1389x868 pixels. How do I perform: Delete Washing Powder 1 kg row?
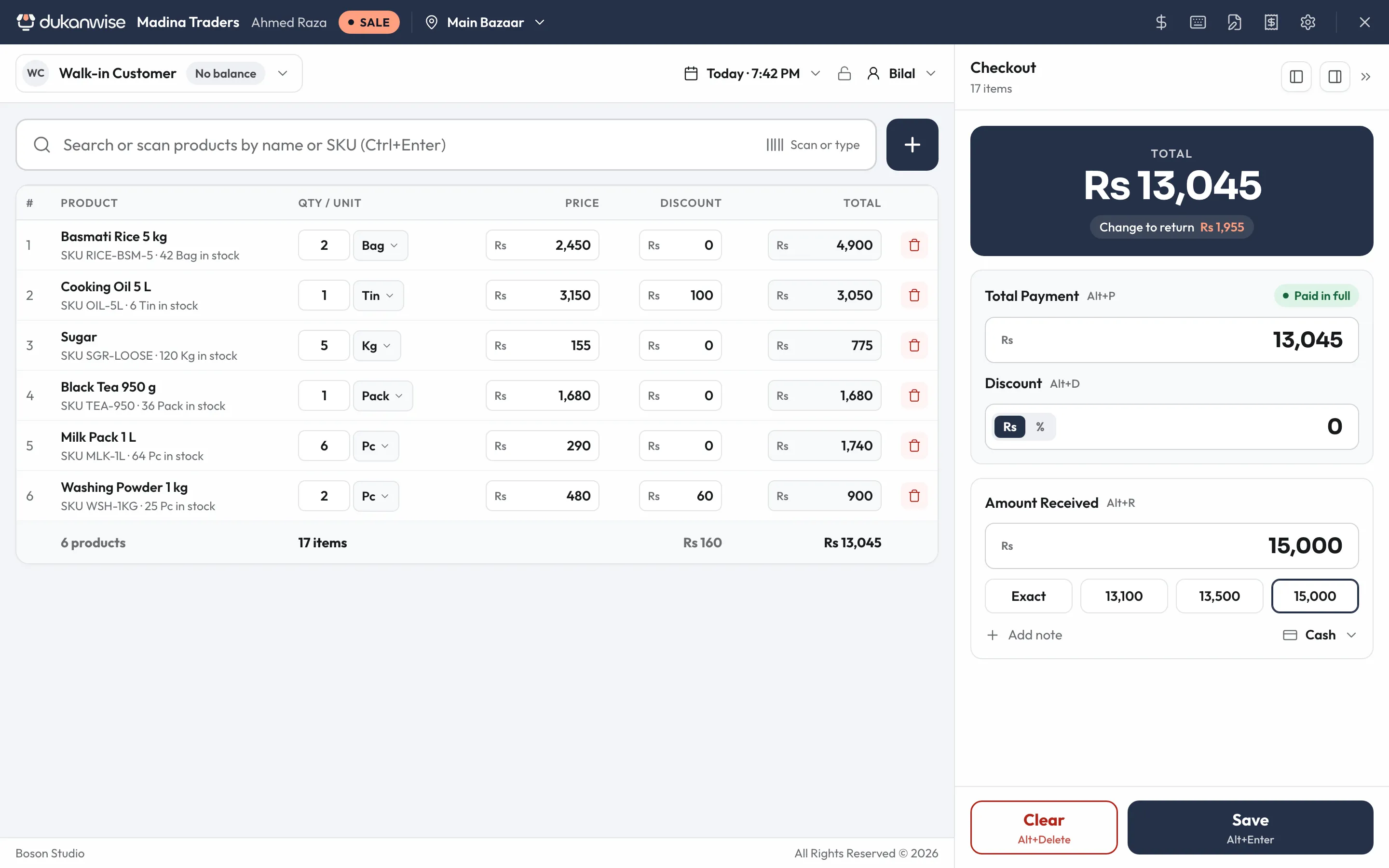914,496
